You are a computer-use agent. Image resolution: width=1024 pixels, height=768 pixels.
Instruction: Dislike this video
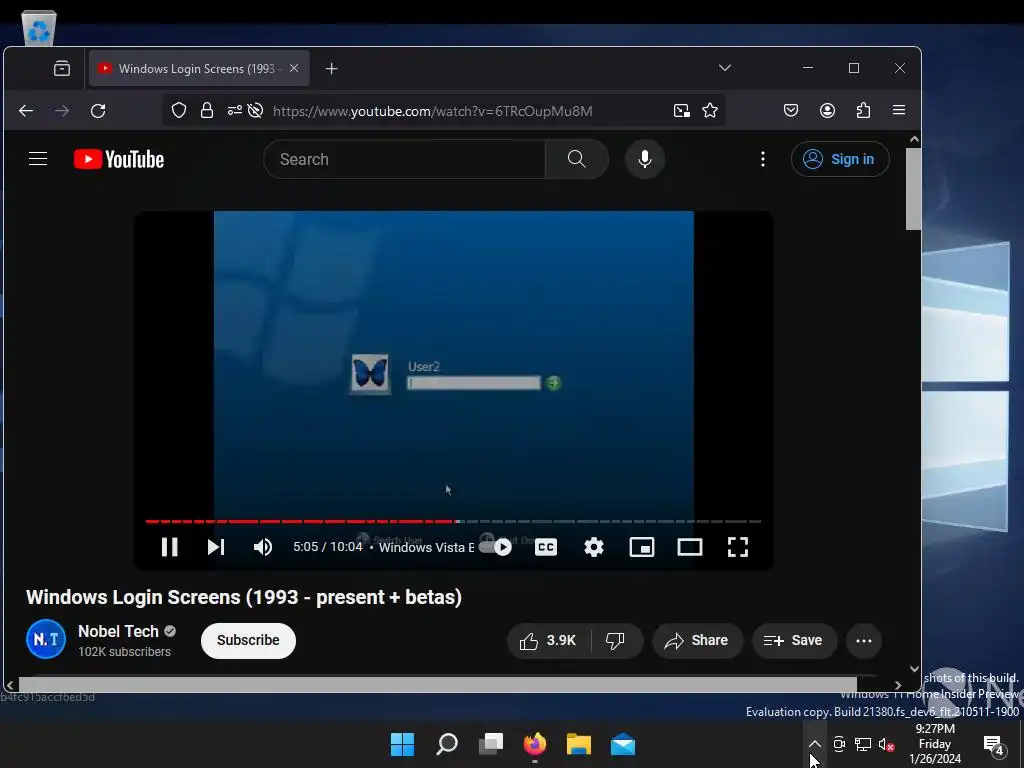coord(615,641)
